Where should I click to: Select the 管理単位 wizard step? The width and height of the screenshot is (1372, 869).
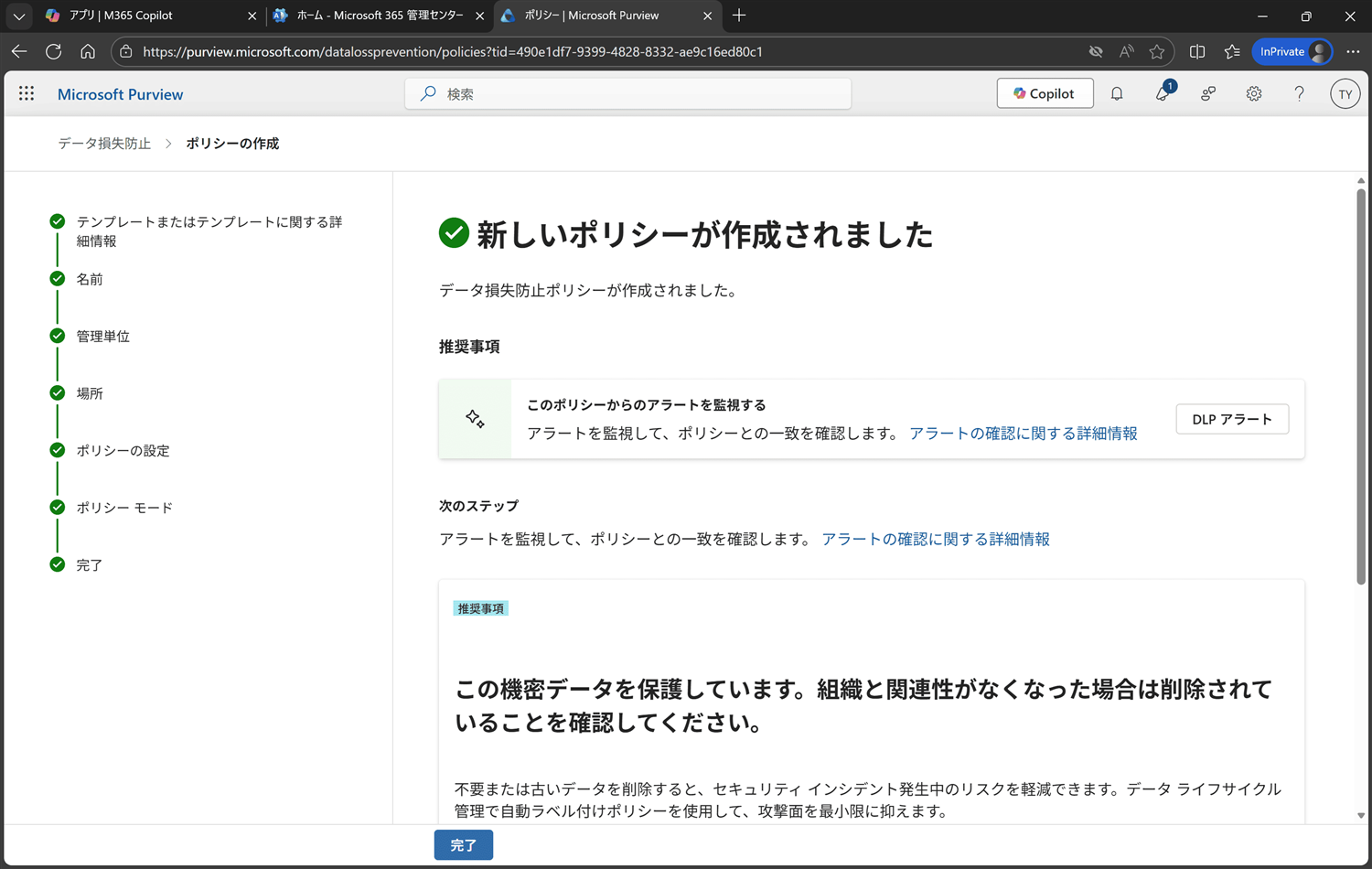point(103,337)
